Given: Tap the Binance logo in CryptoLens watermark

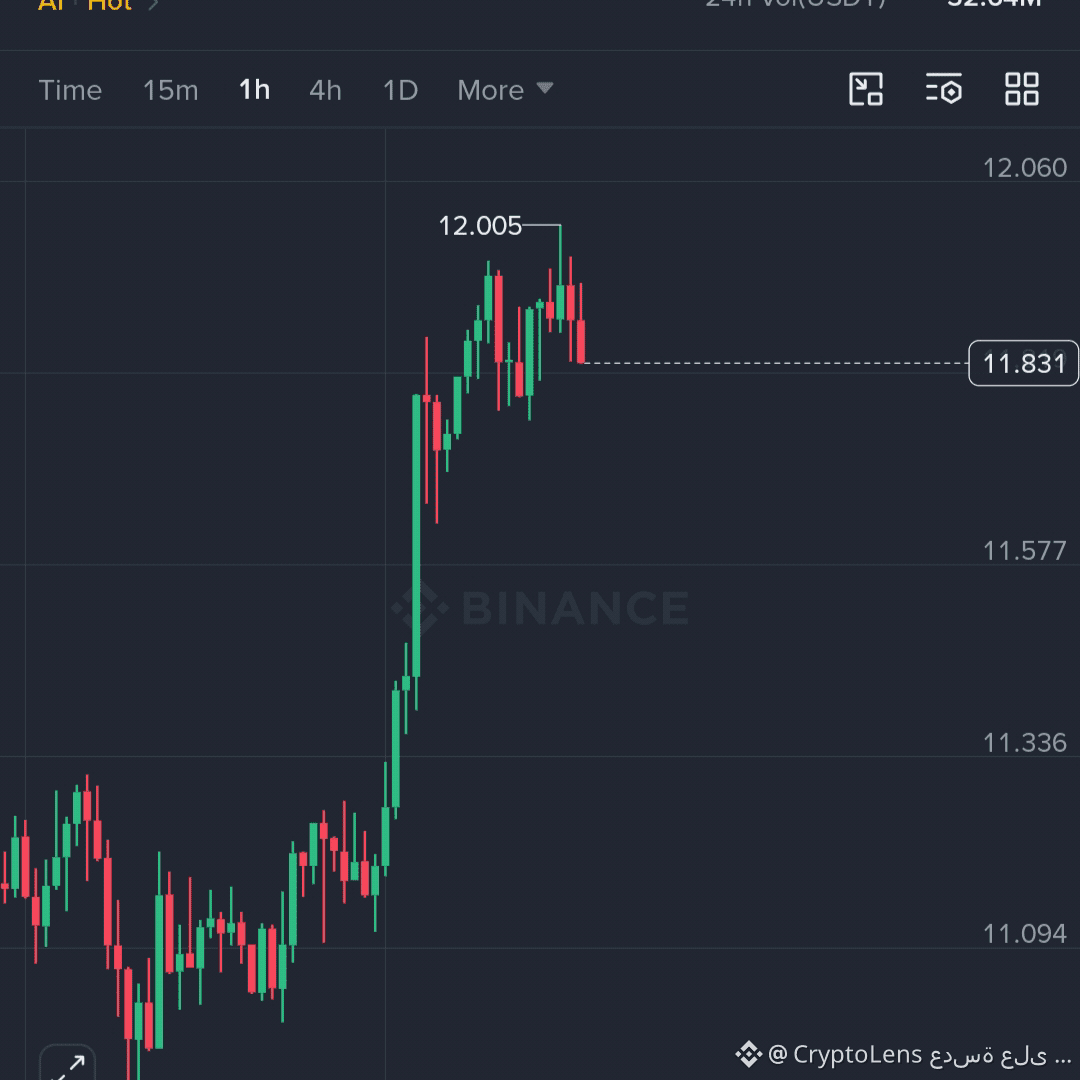Looking at the screenshot, I should (749, 1054).
